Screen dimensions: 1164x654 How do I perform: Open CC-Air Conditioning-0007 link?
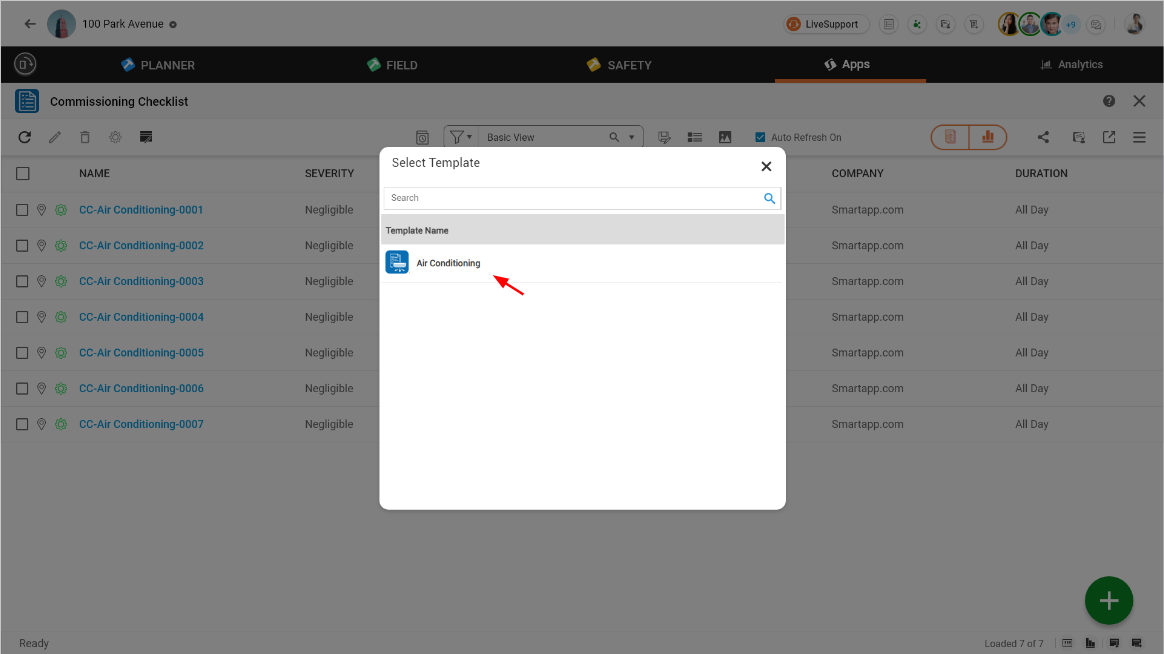(141, 424)
